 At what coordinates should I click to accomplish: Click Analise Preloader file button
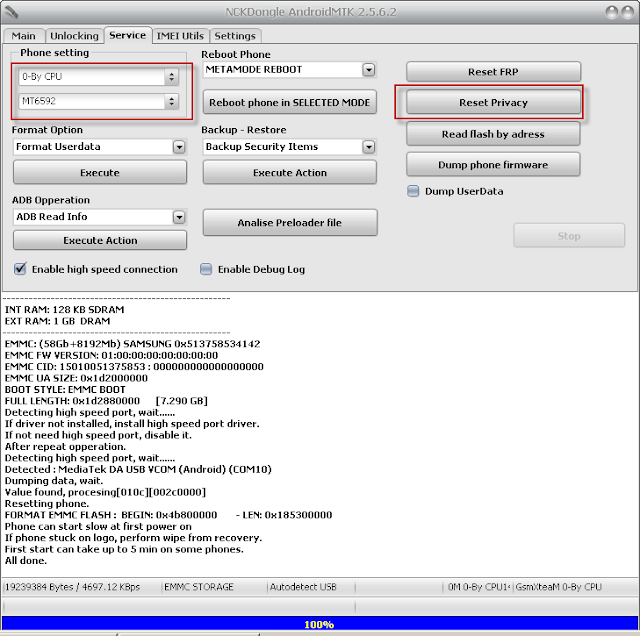[290, 222]
